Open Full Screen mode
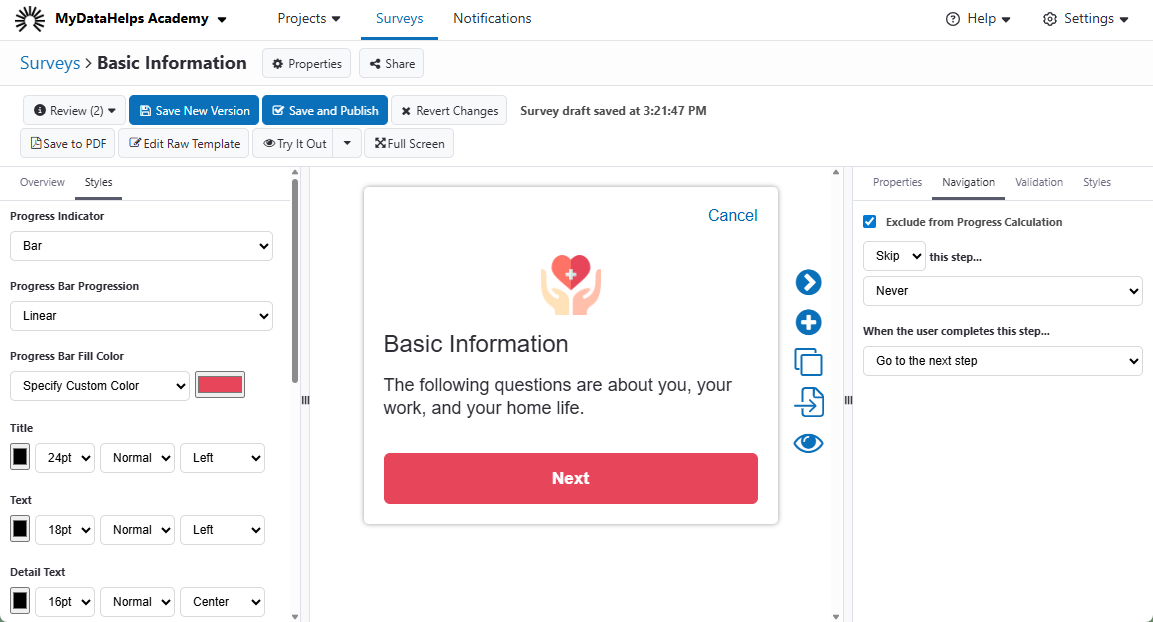The image size is (1153, 622). click(x=409, y=143)
